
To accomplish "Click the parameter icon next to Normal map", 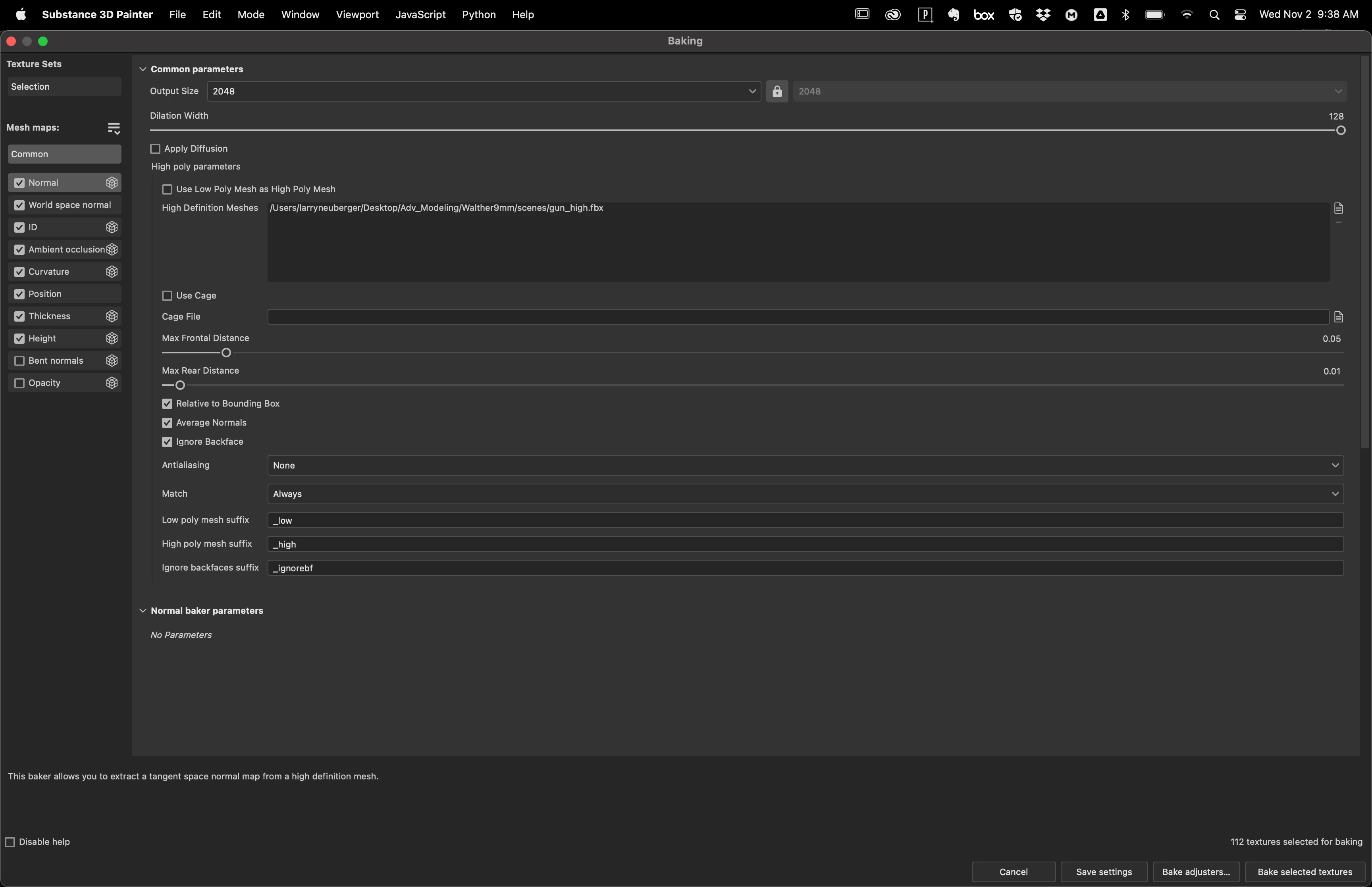I will 112,183.
